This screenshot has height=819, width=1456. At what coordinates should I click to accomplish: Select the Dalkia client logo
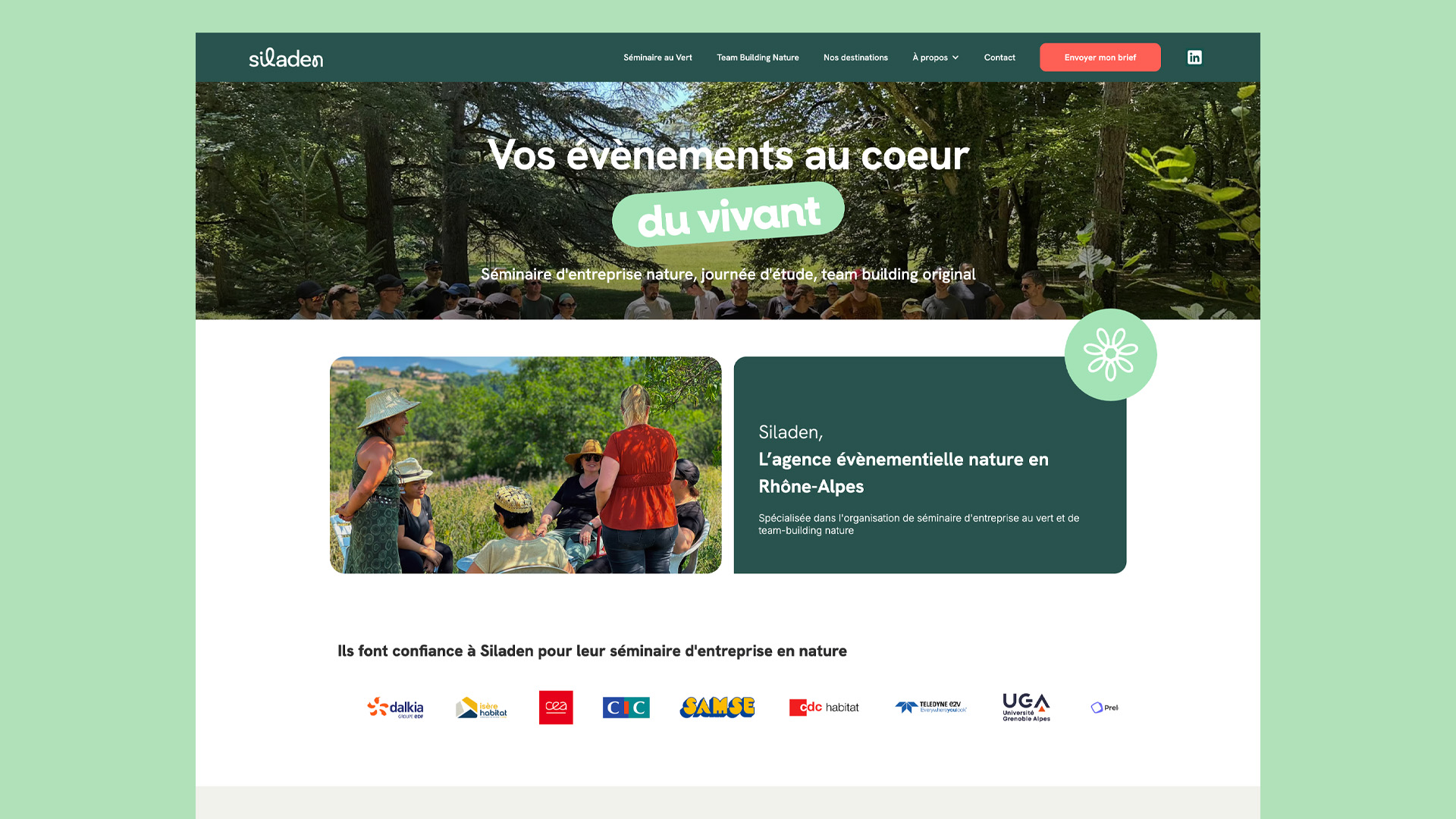(x=395, y=708)
